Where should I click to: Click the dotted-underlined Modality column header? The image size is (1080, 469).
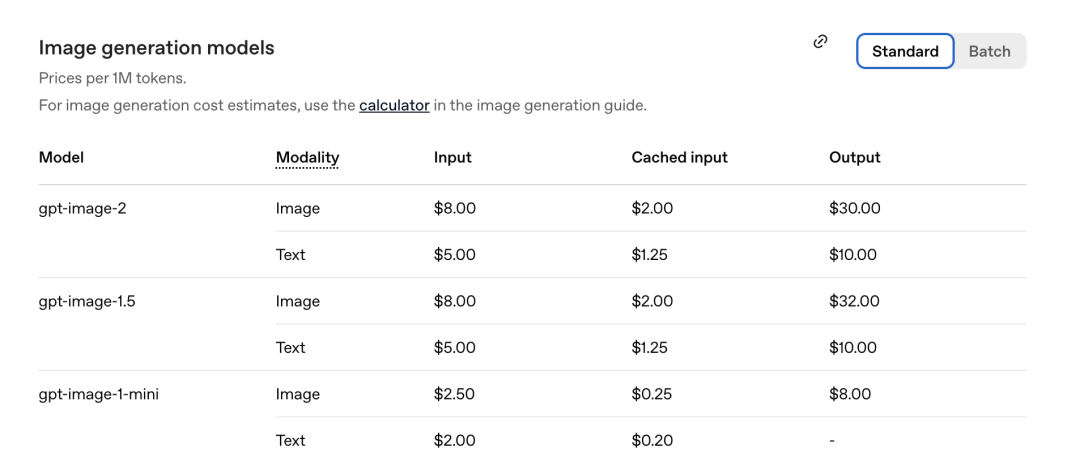307,157
